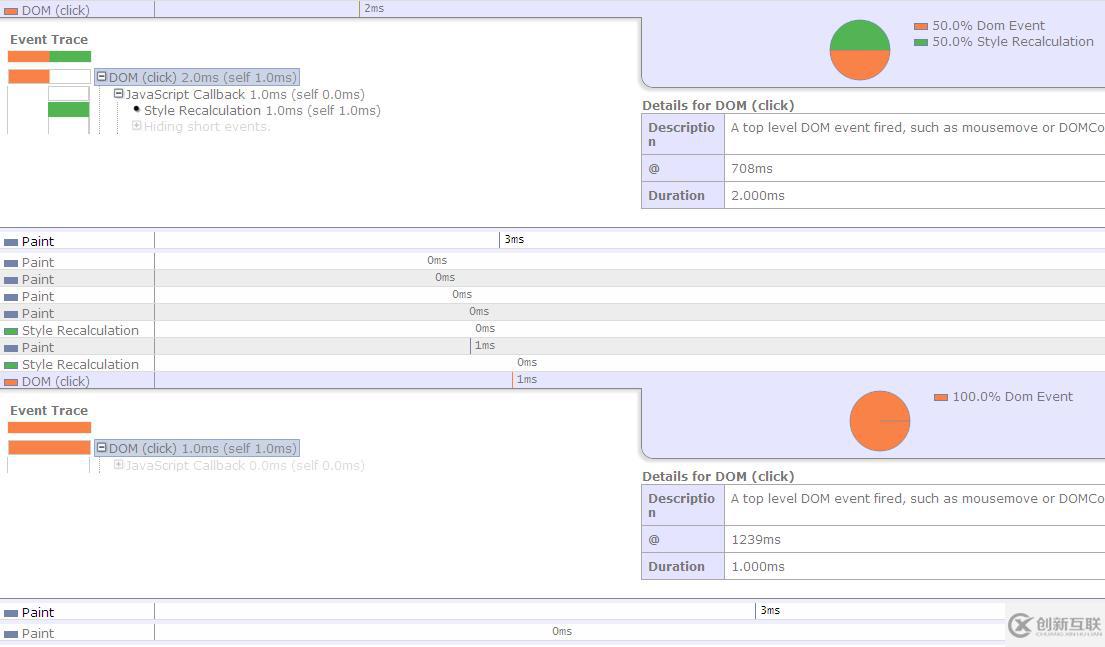Click the first Event Trace heading
This screenshot has height=647, width=1105.
(49, 39)
